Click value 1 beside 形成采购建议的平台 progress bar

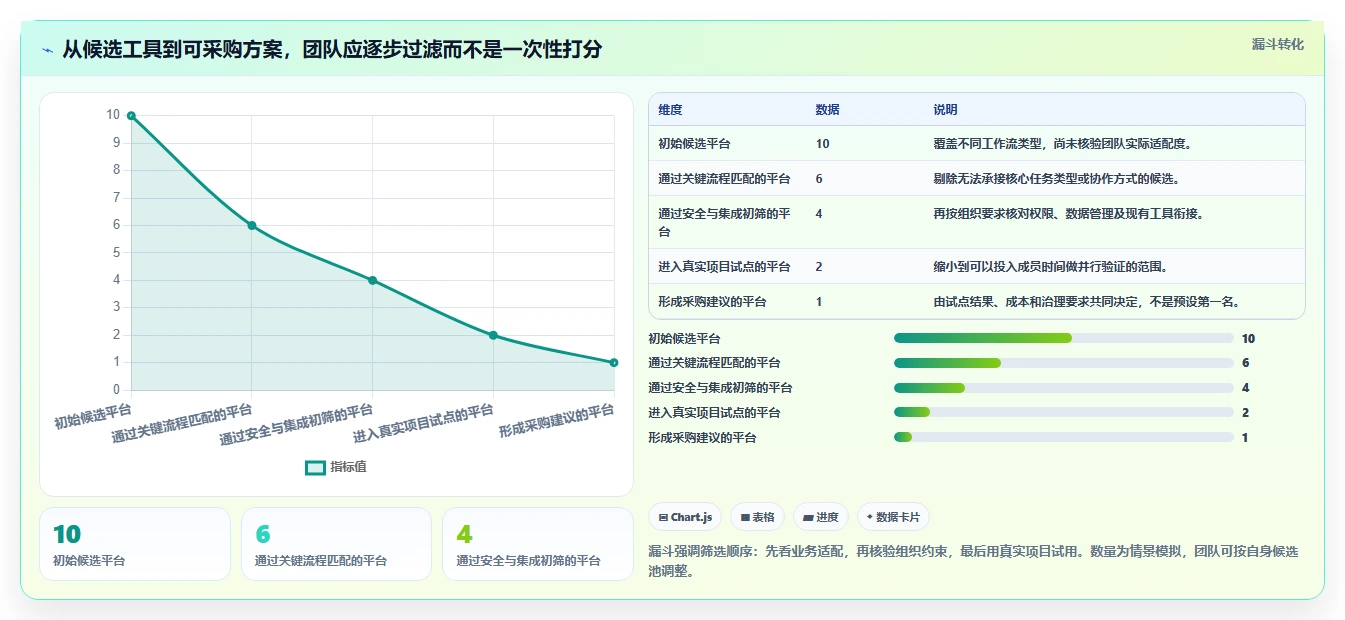pos(1245,437)
